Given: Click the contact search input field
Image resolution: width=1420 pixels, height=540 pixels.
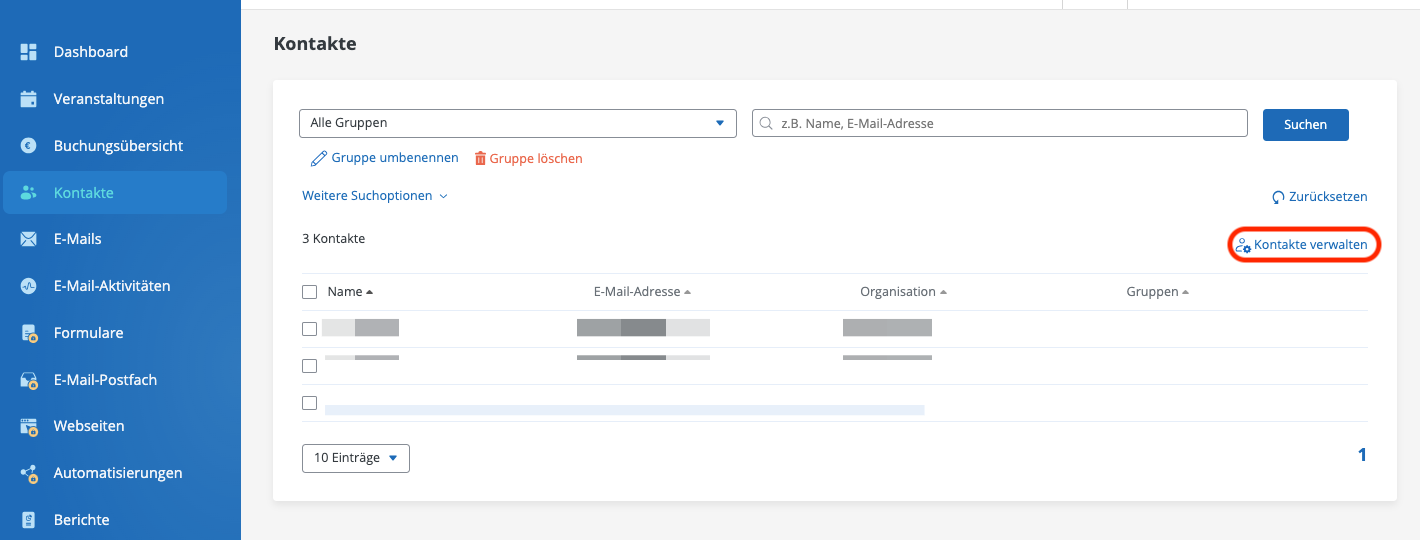Looking at the screenshot, I should point(1000,123).
